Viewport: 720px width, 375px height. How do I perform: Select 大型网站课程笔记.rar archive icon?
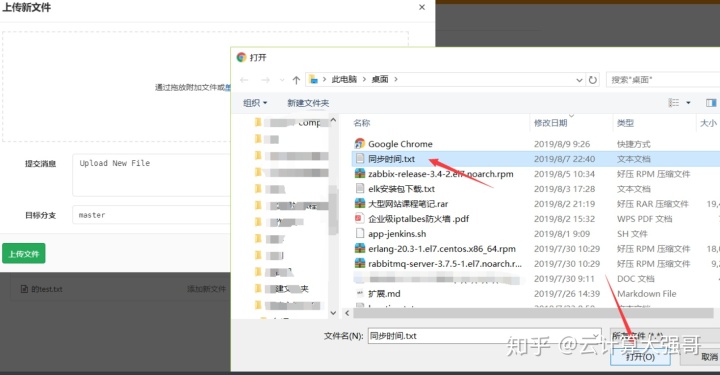[360, 204]
